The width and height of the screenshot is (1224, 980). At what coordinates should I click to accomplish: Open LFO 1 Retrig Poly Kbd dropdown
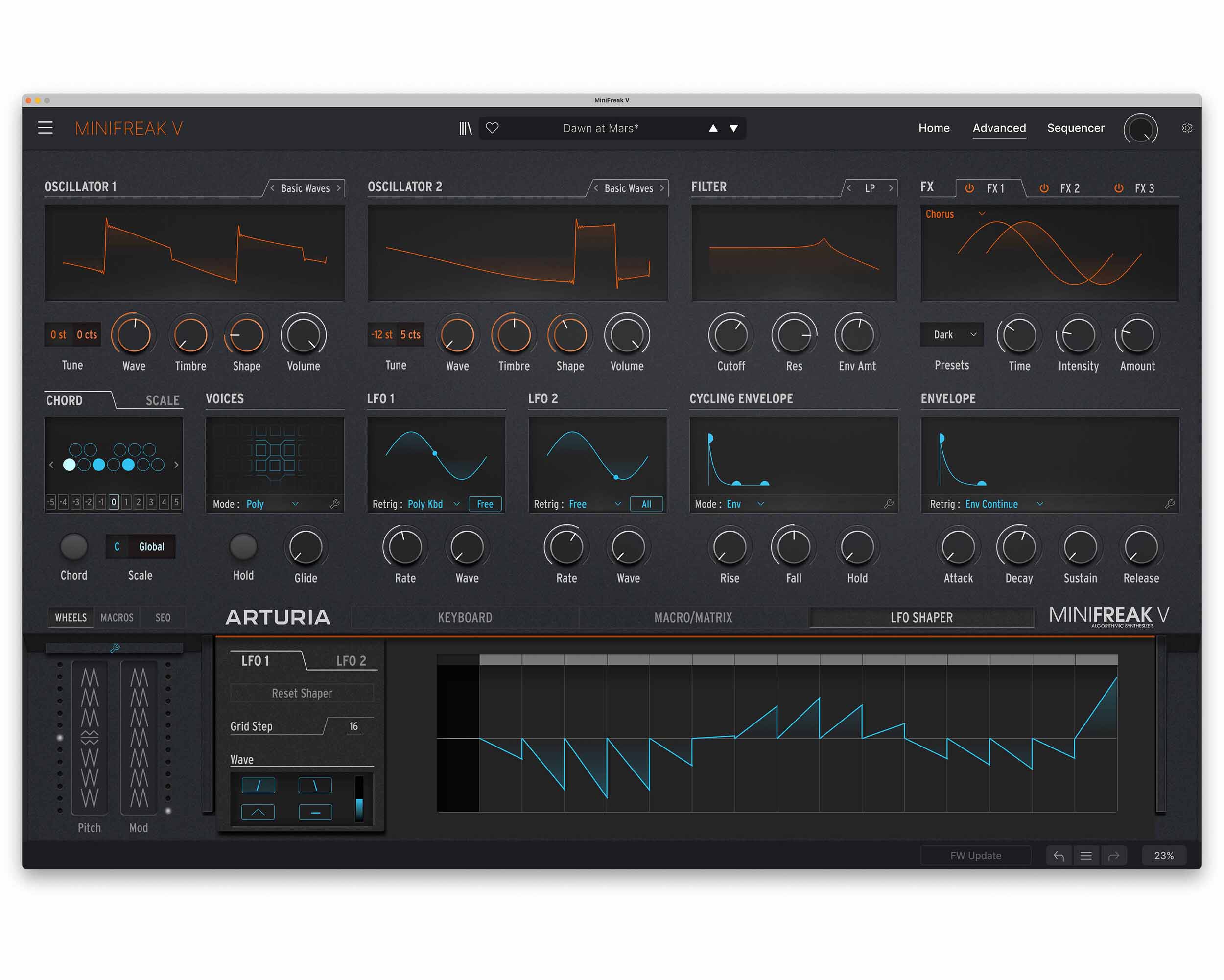click(434, 504)
